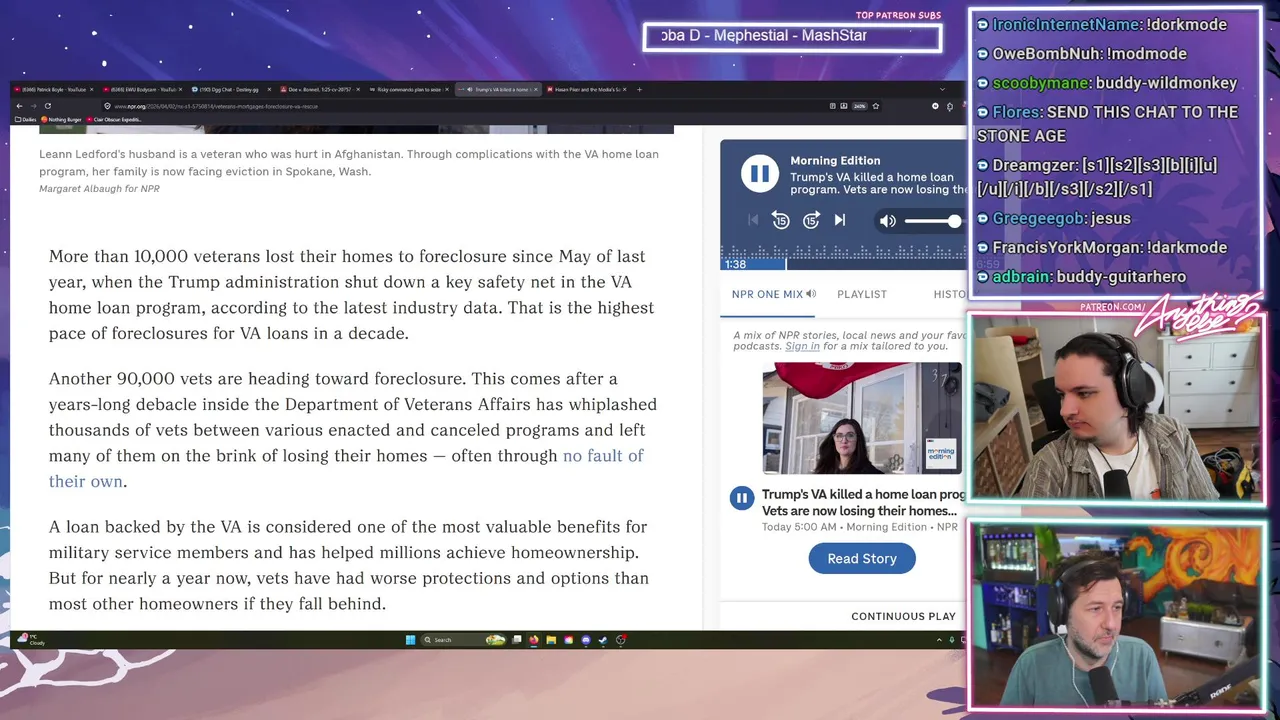This screenshot has height=720, width=1280.
Task: Reload the NPR page
Action: point(47,106)
